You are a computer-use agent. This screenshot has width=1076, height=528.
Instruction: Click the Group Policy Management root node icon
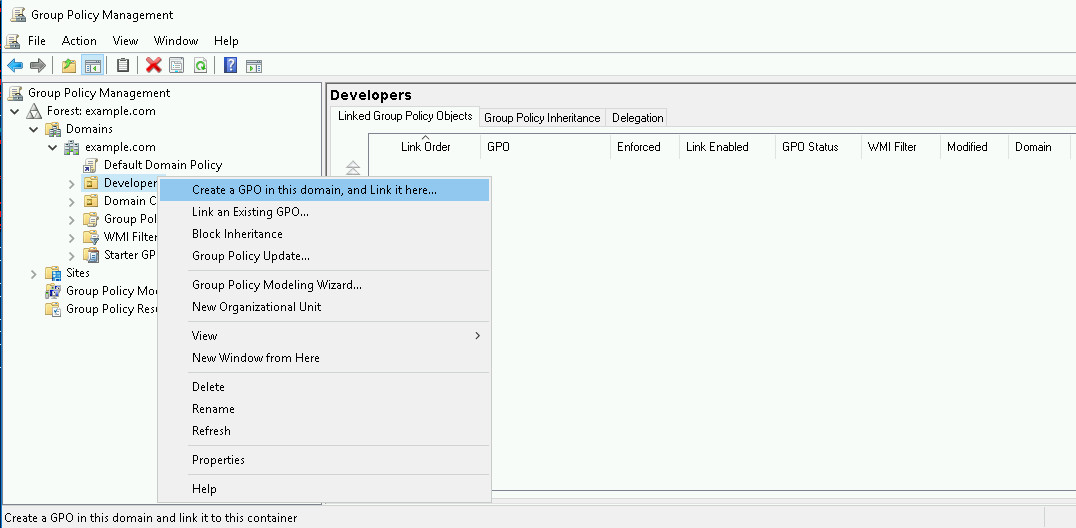[15, 93]
